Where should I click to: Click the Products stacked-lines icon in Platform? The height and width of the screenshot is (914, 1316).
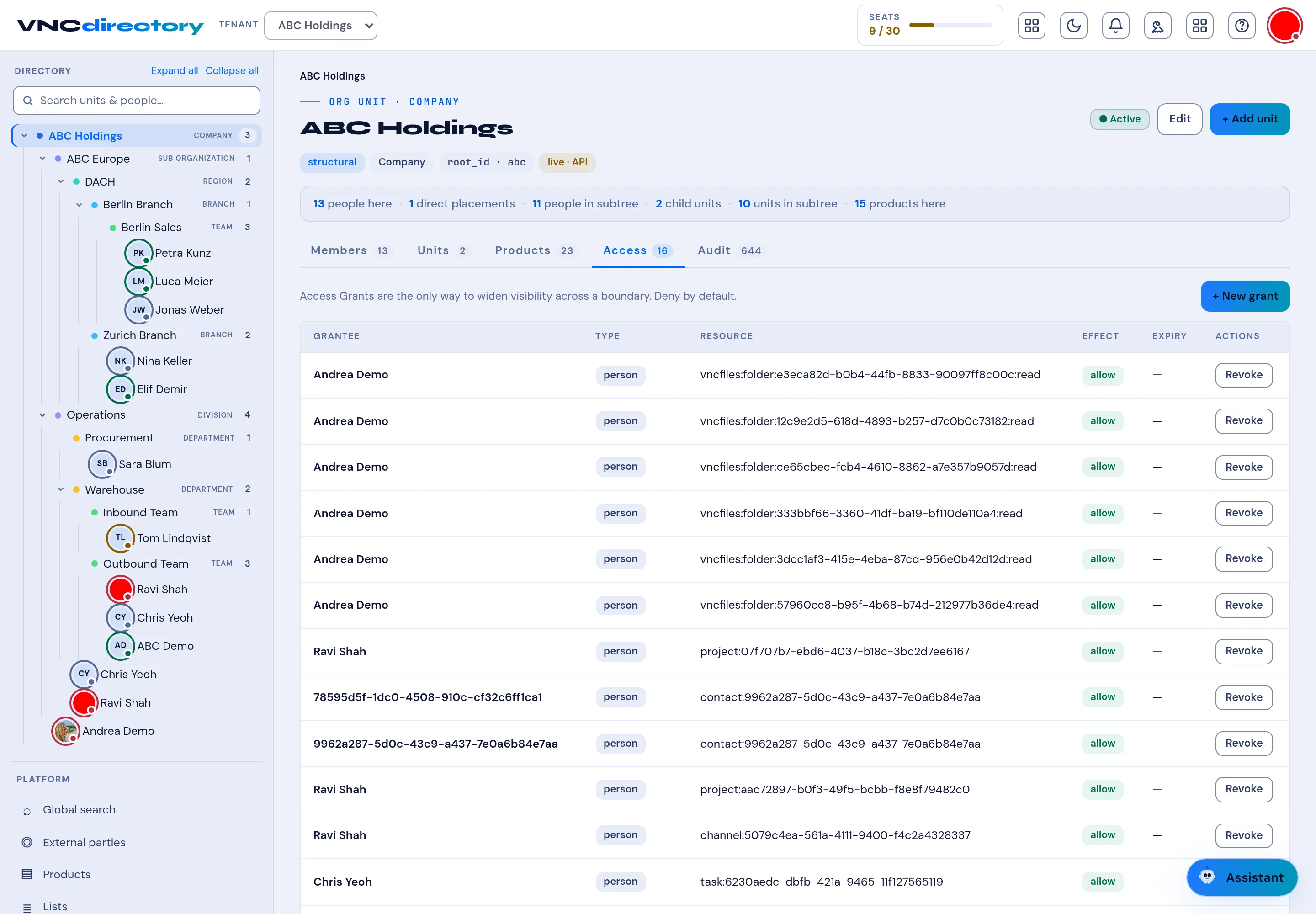click(27, 875)
